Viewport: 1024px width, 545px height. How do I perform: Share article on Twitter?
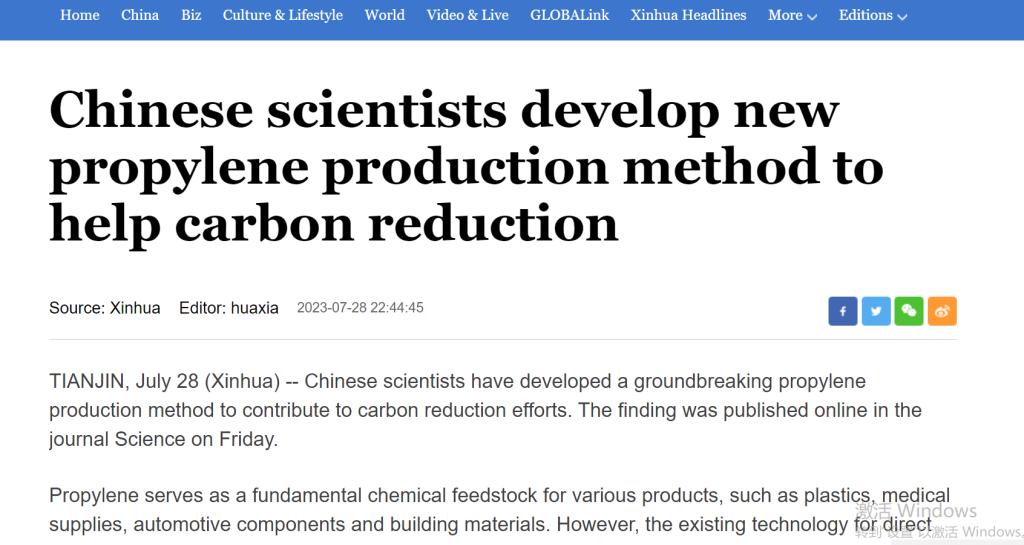(876, 311)
